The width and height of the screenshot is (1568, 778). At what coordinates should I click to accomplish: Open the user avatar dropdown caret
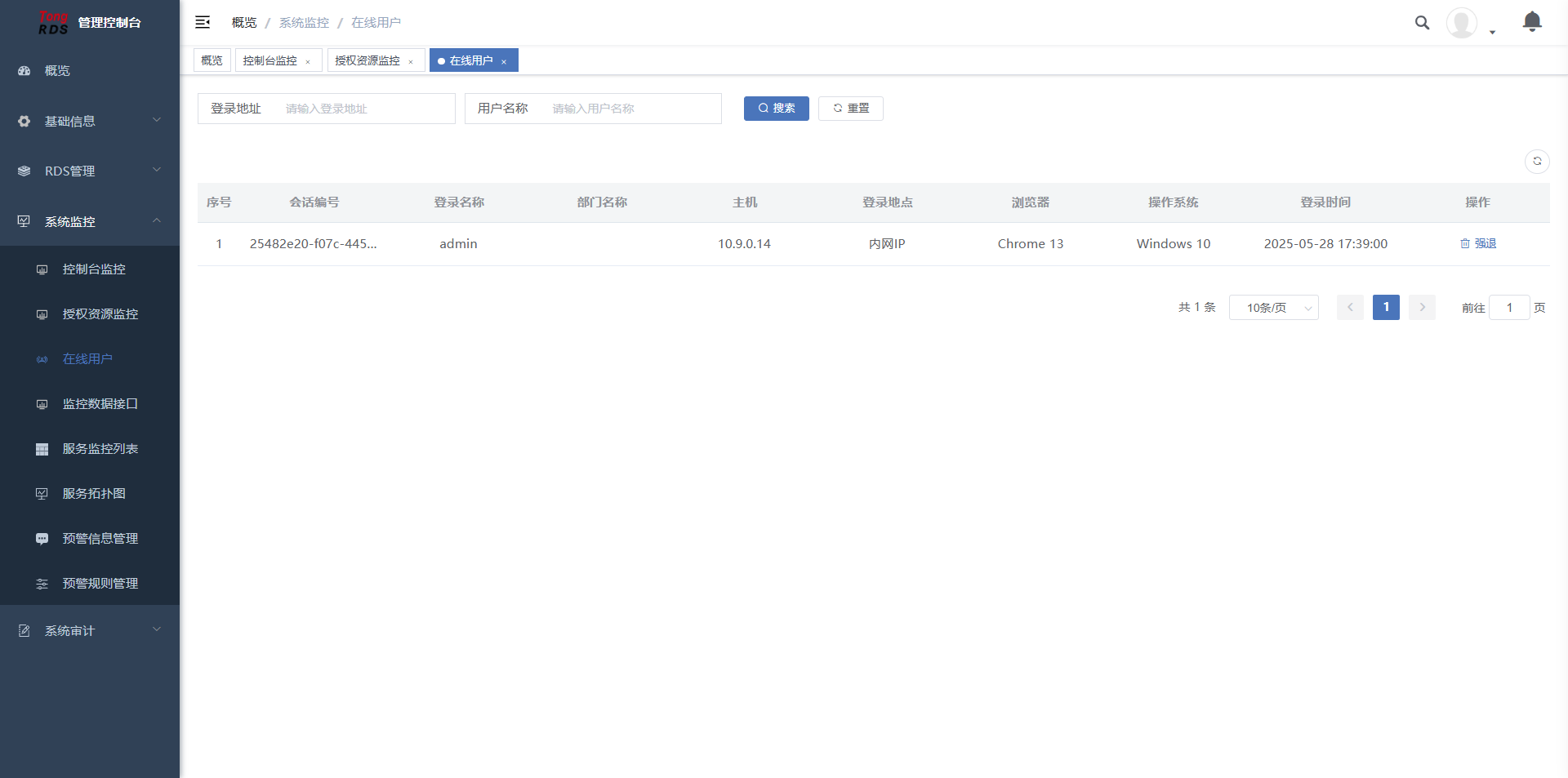point(1492,33)
